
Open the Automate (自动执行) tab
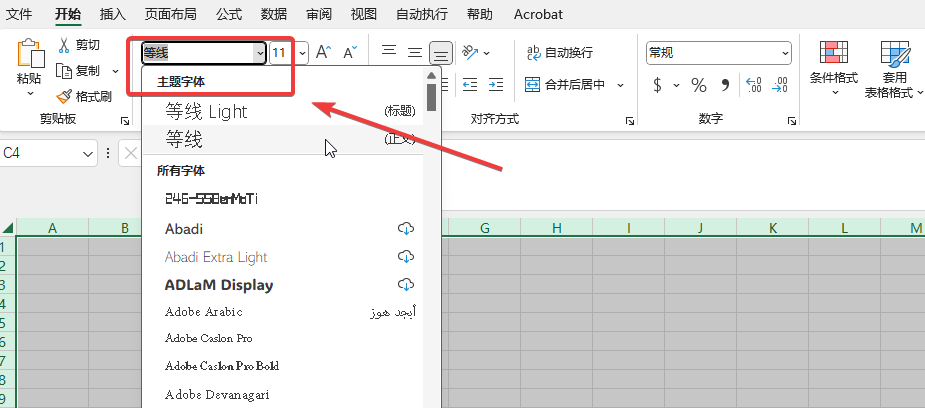tap(422, 14)
